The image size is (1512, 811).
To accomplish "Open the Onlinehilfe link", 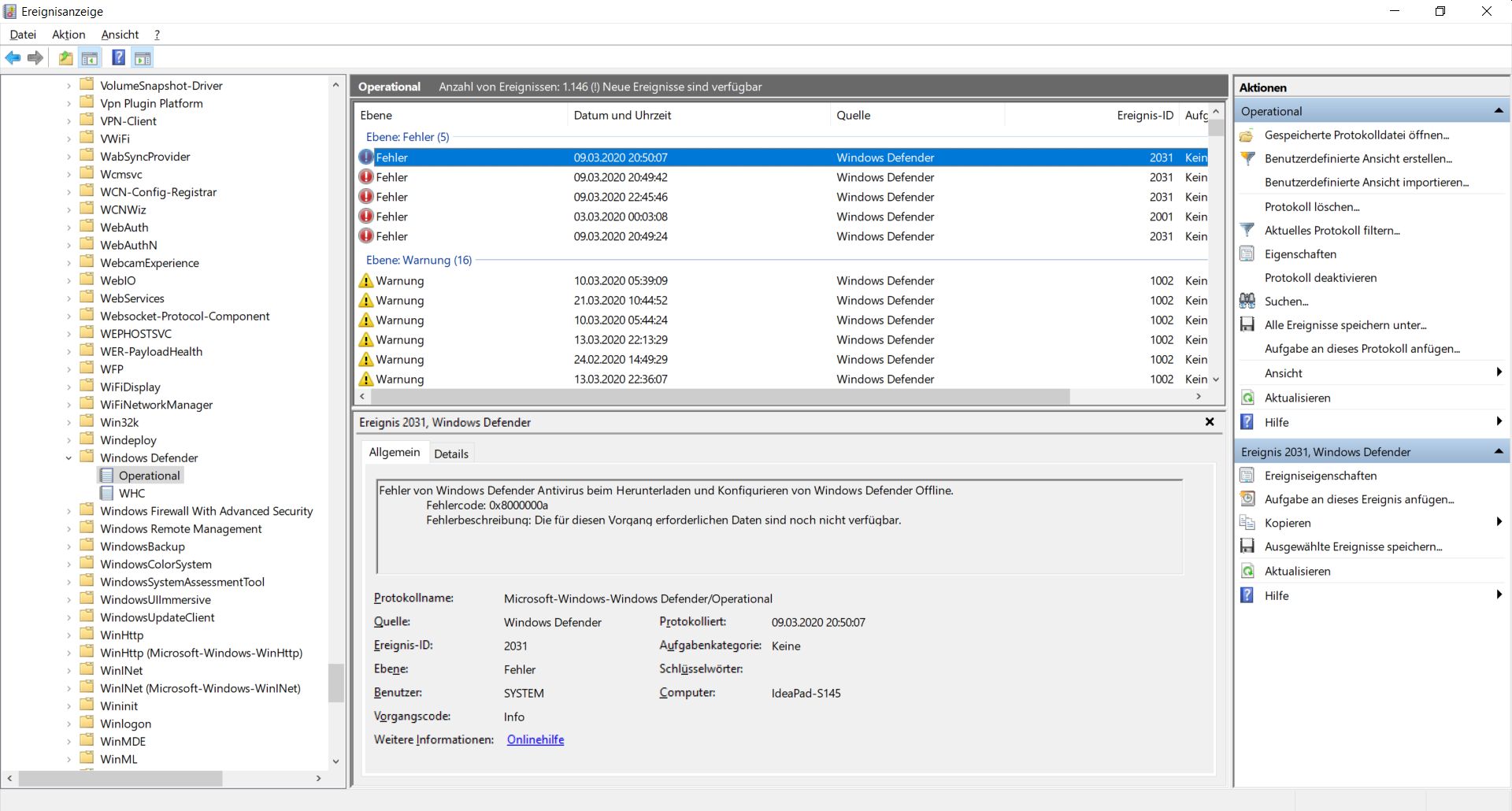I will (x=535, y=739).
